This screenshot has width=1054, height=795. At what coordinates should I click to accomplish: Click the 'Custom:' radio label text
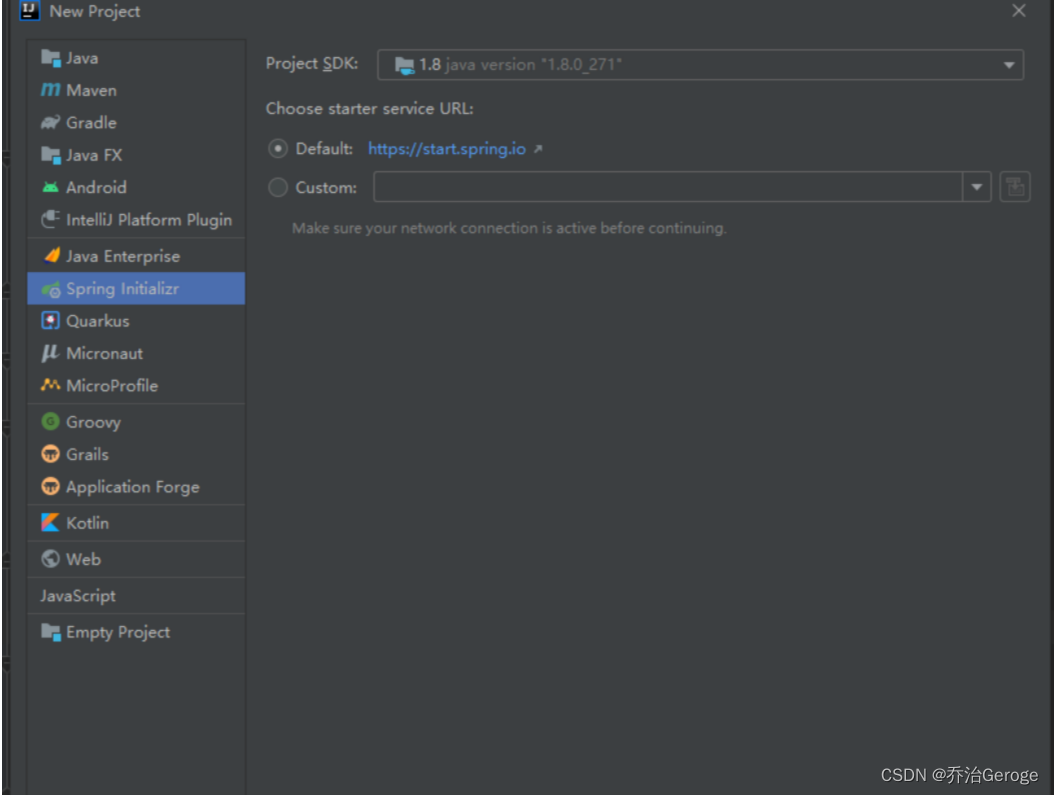coord(326,187)
